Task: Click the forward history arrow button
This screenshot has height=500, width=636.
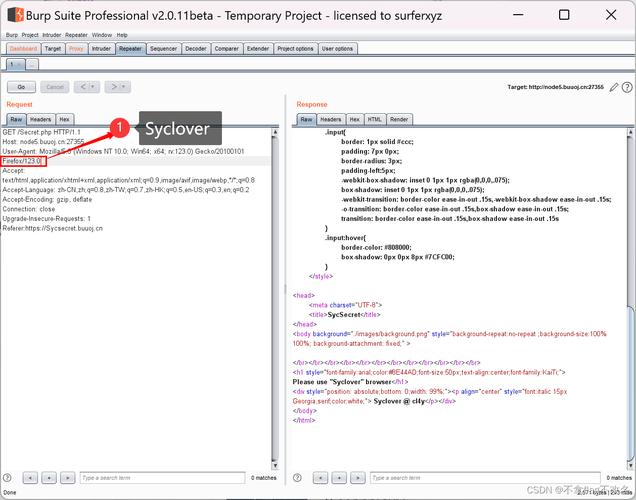Action: (x=114, y=87)
